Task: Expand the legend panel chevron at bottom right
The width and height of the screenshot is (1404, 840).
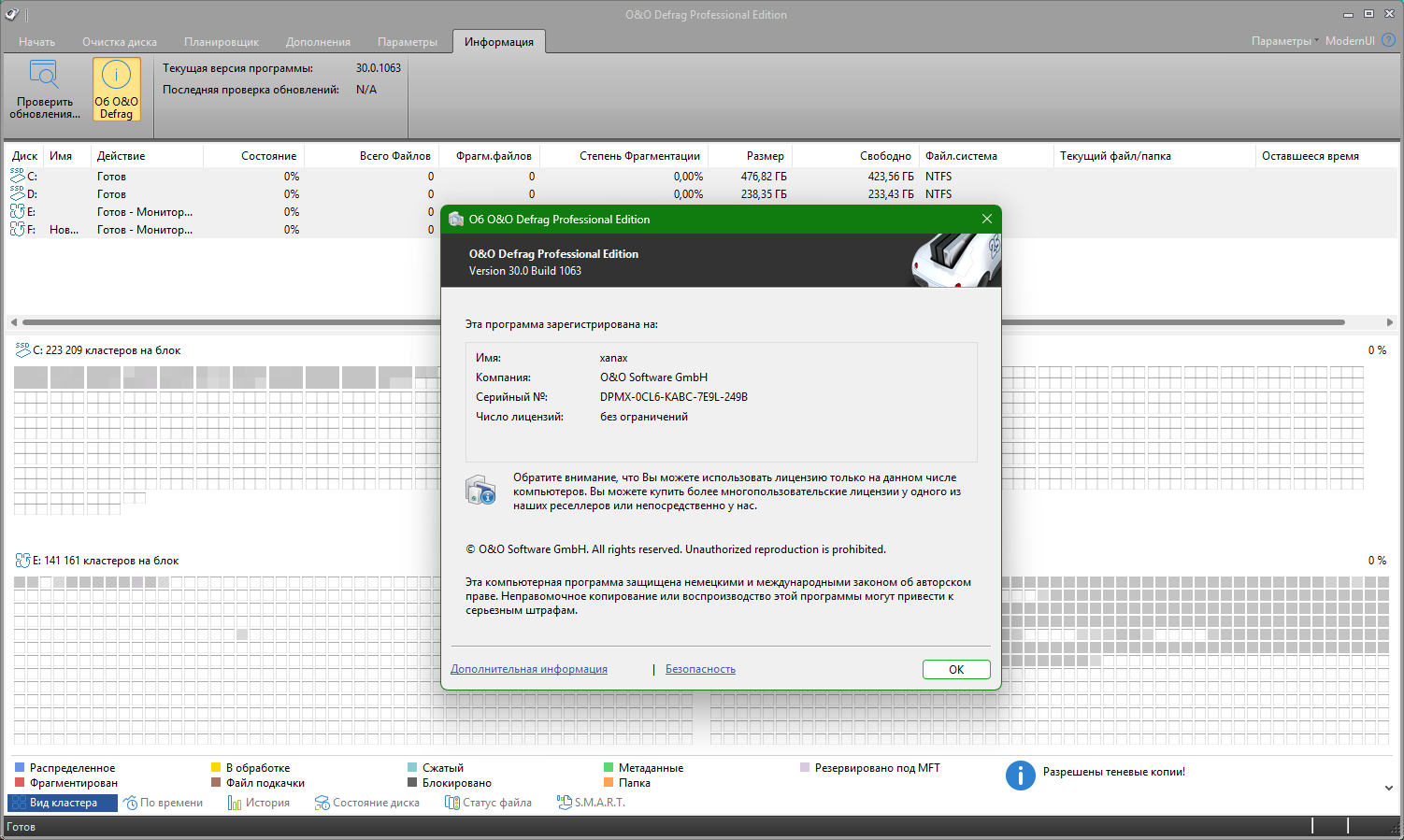Action: pyautogui.click(x=1389, y=788)
